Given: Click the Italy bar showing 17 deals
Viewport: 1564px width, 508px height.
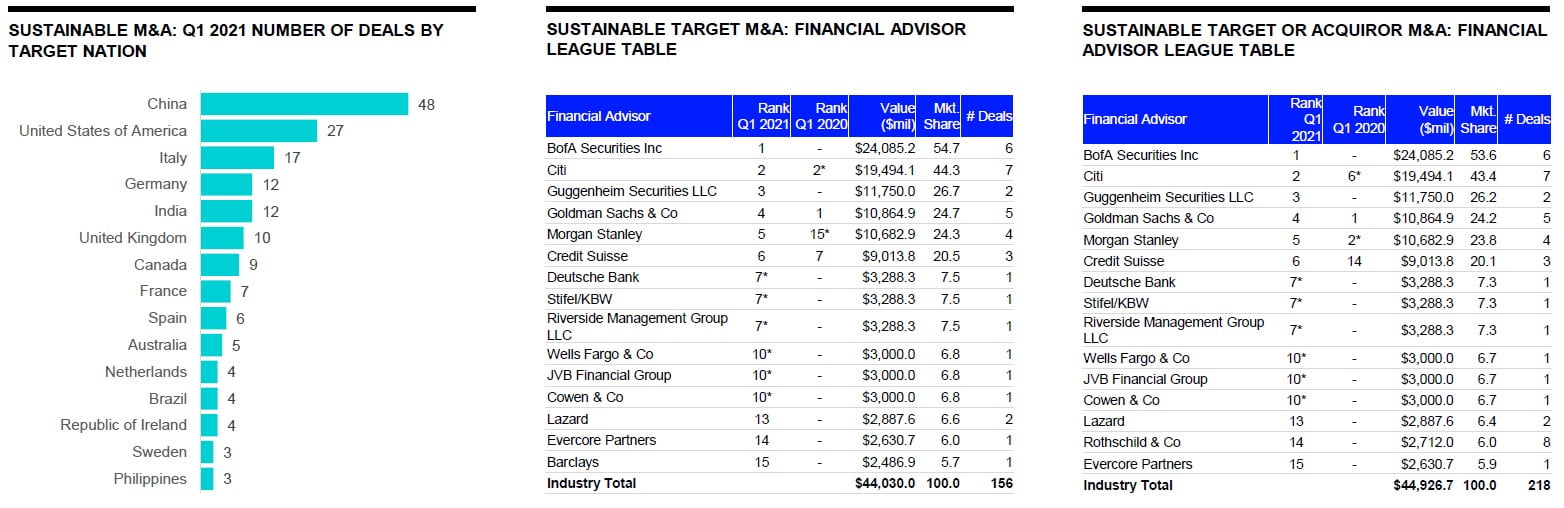Looking at the screenshot, I should point(237,158).
